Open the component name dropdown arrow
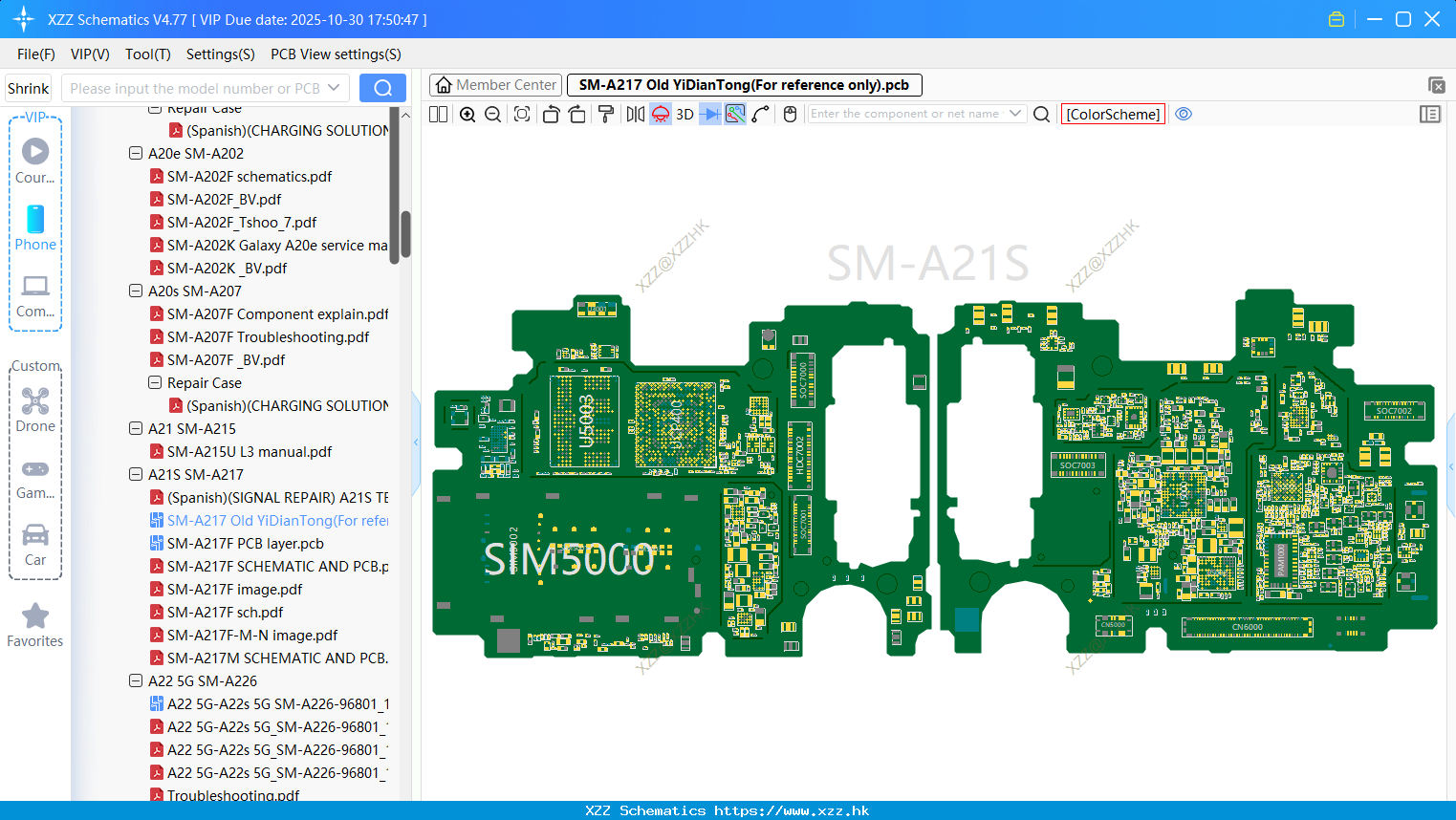The width and height of the screenshot is (1456, 820). pyautogui.click(x=1015, y=114)
